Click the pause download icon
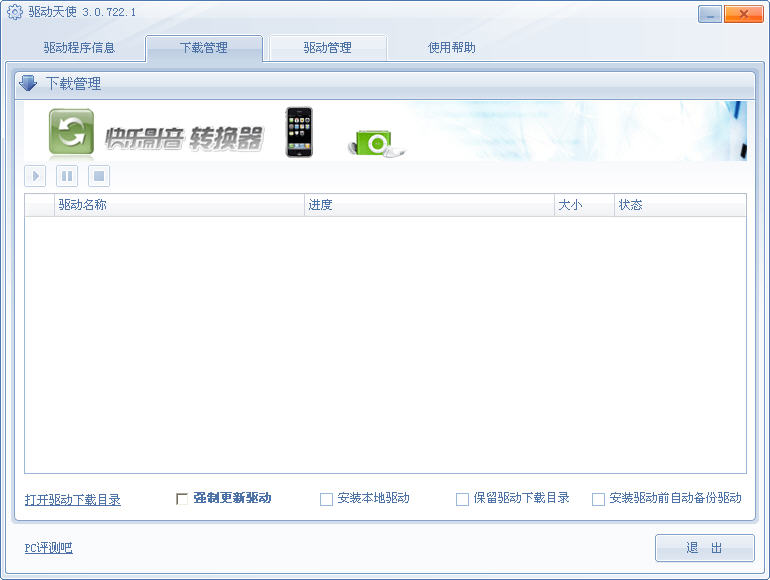Screen dimensions: 770x580 tap(67, 177)
